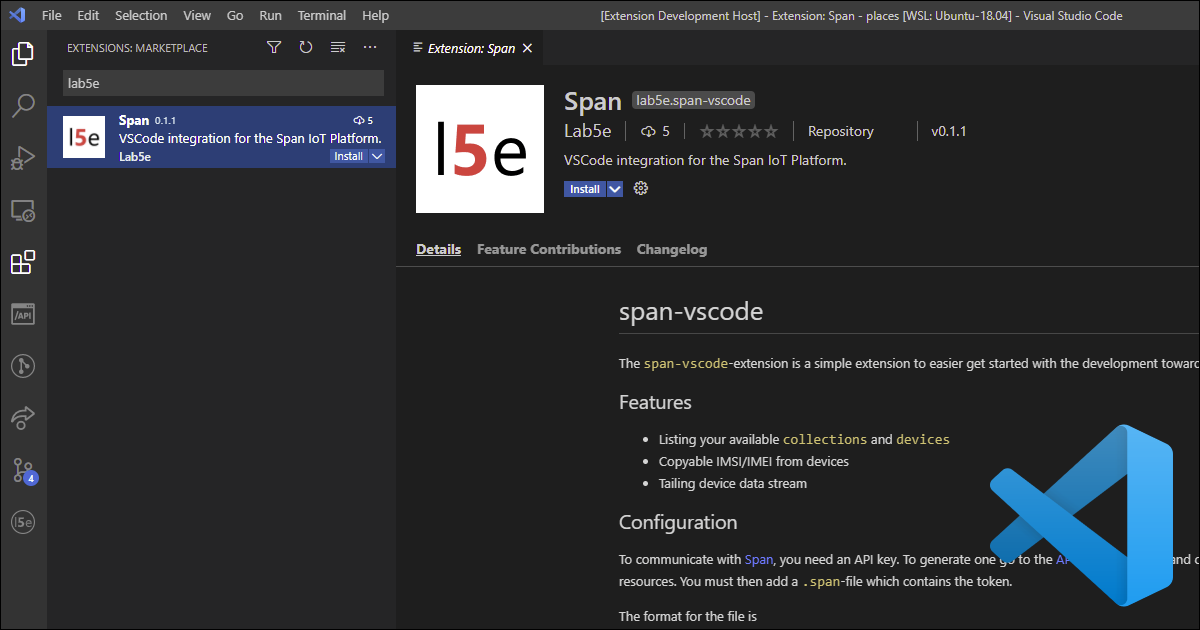Open Source Control with badge 4
Screen dimensions: 1200x630
[23, 470]
